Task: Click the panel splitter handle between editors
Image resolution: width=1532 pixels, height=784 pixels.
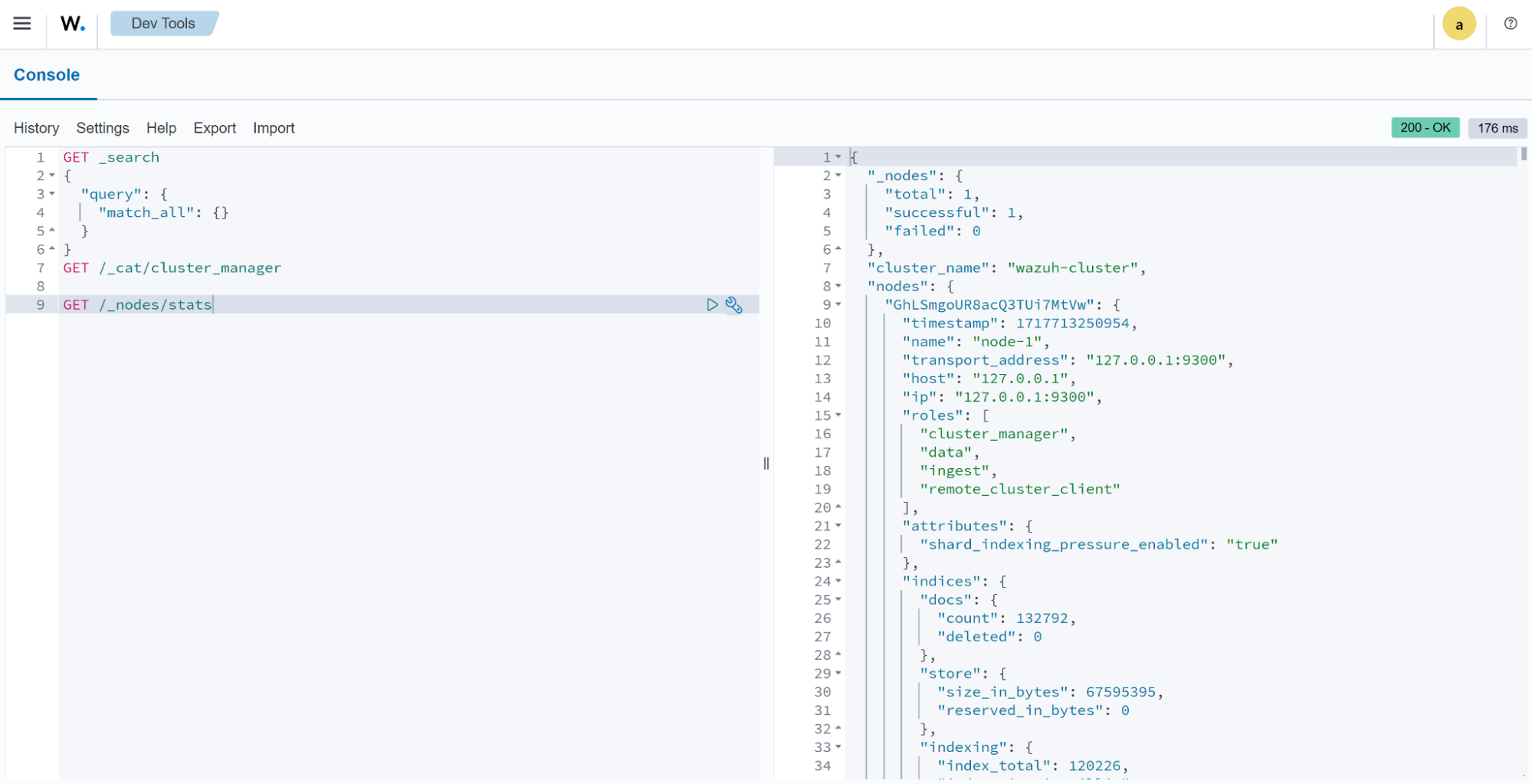Action: pos(766,464)
